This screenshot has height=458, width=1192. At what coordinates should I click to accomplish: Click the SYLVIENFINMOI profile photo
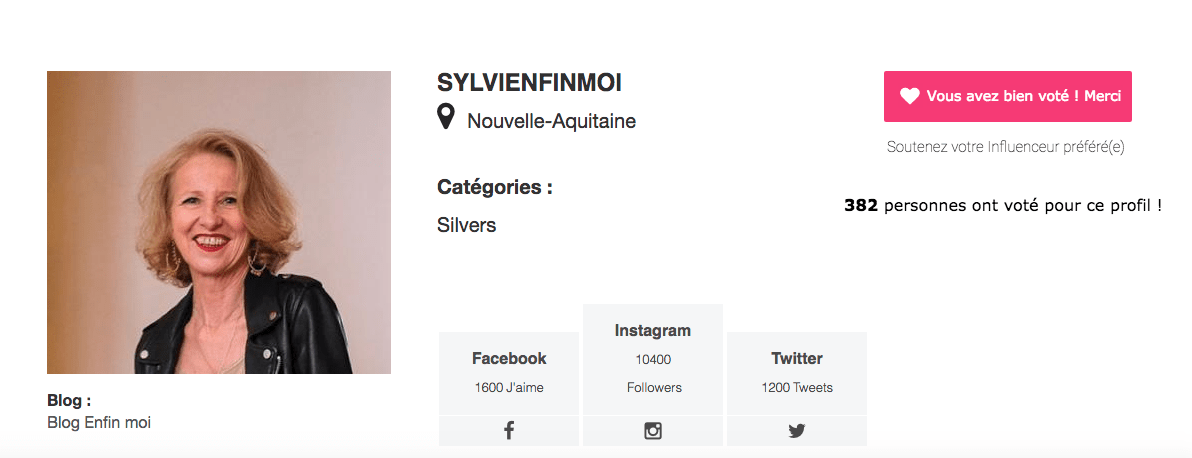(x=219, y=222)
